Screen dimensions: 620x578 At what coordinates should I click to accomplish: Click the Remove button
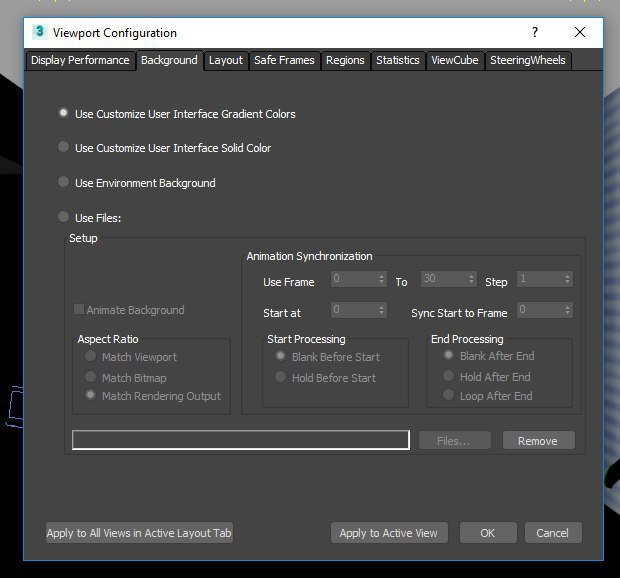[538, 440]
